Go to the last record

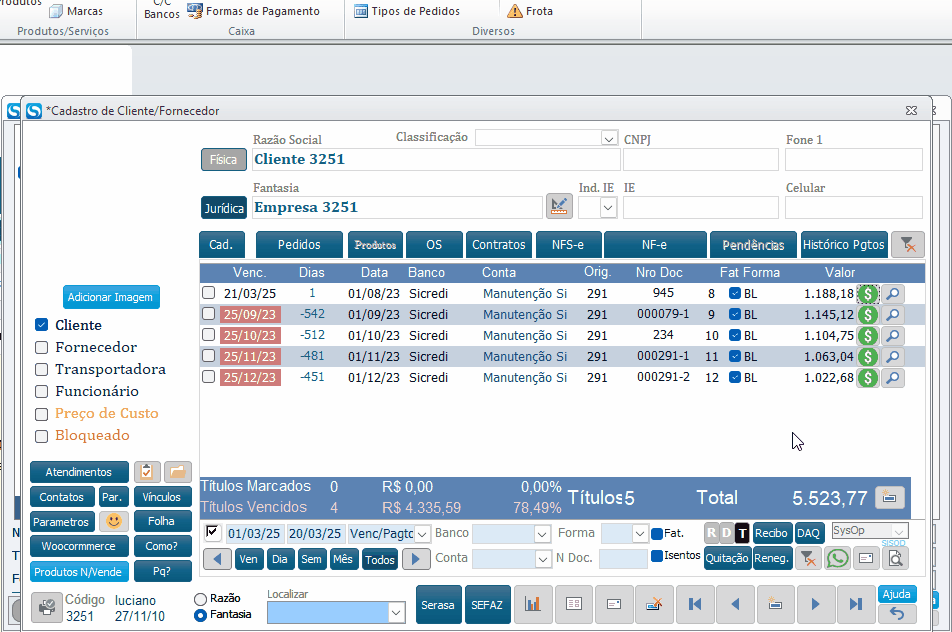(x=855, y=604)
